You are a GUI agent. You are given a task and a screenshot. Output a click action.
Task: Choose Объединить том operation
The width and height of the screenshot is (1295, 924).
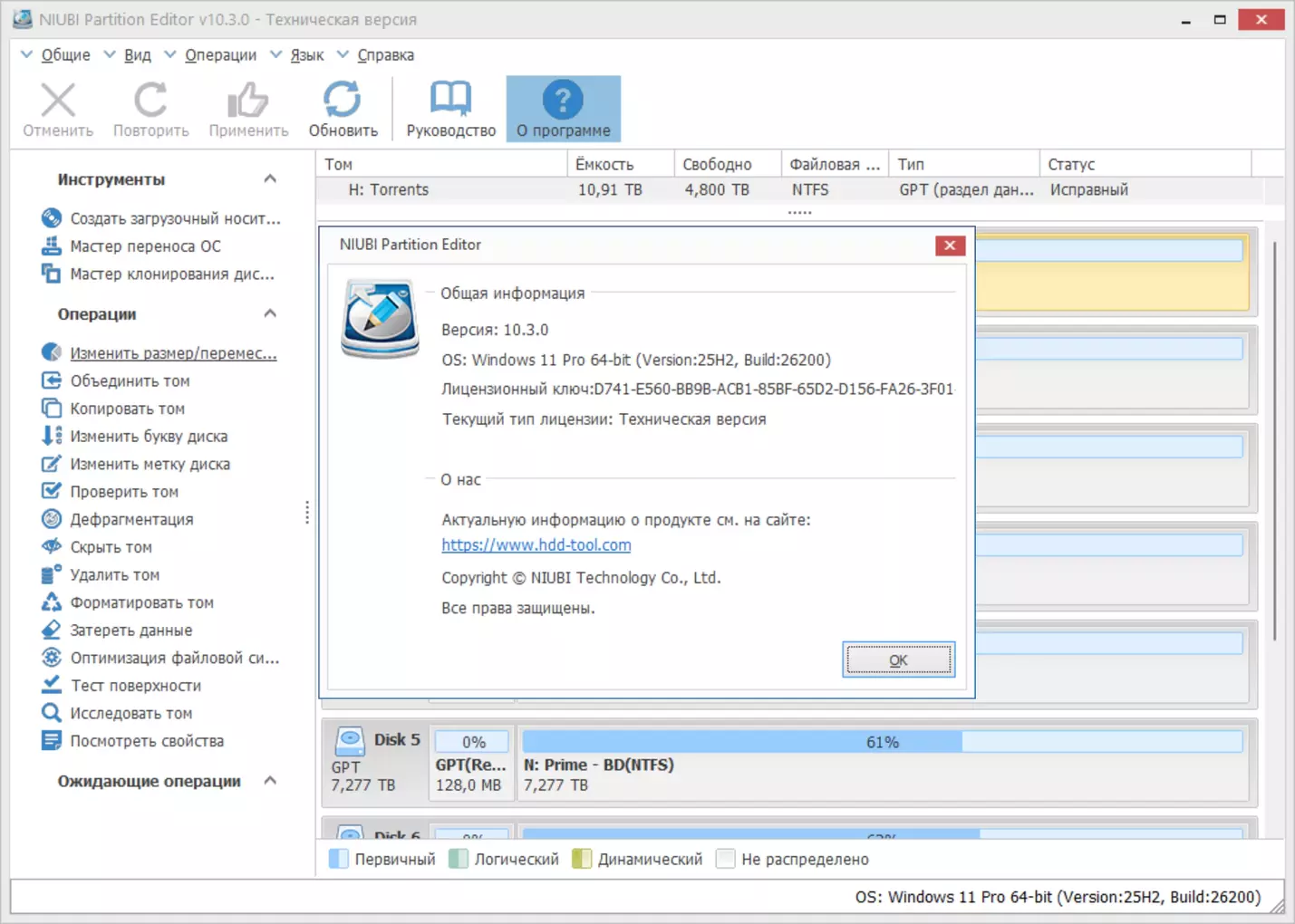click(130, 381)
